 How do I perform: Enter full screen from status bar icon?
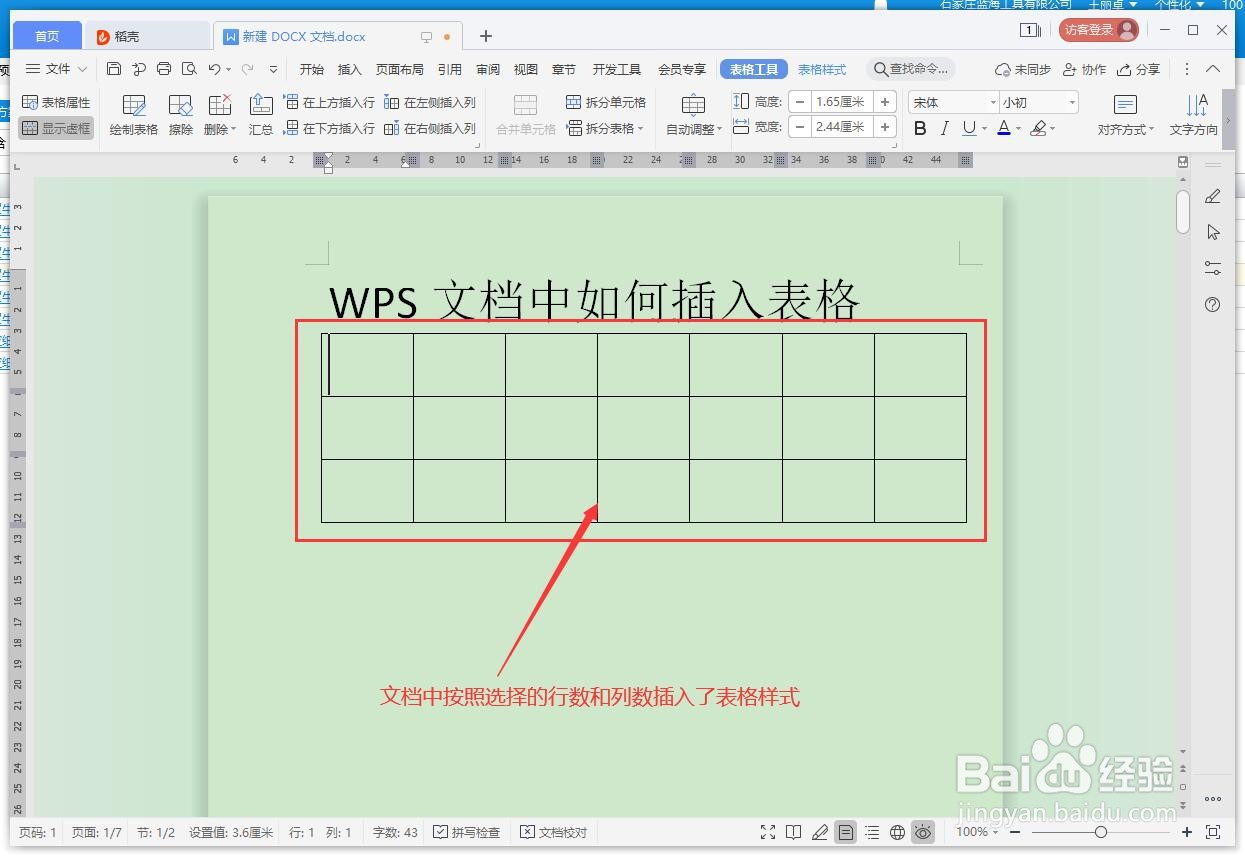(x=768, y=832)
